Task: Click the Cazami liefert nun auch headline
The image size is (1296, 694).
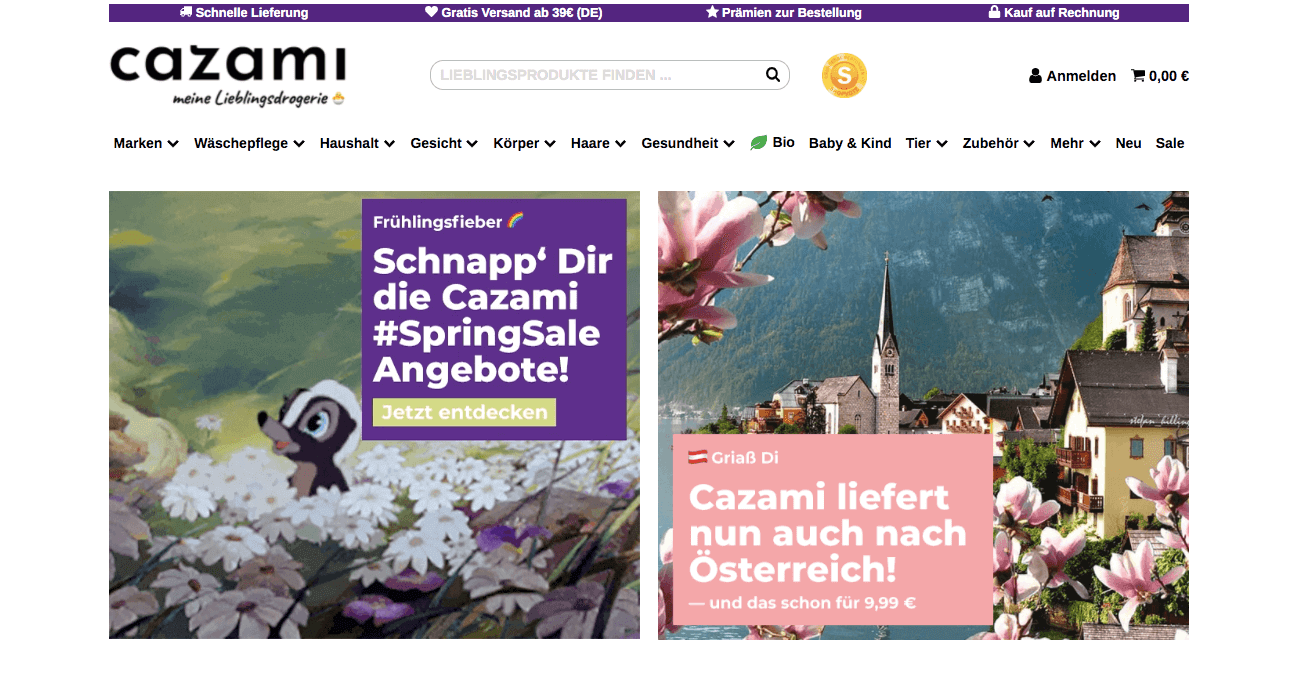Action: 828,533
